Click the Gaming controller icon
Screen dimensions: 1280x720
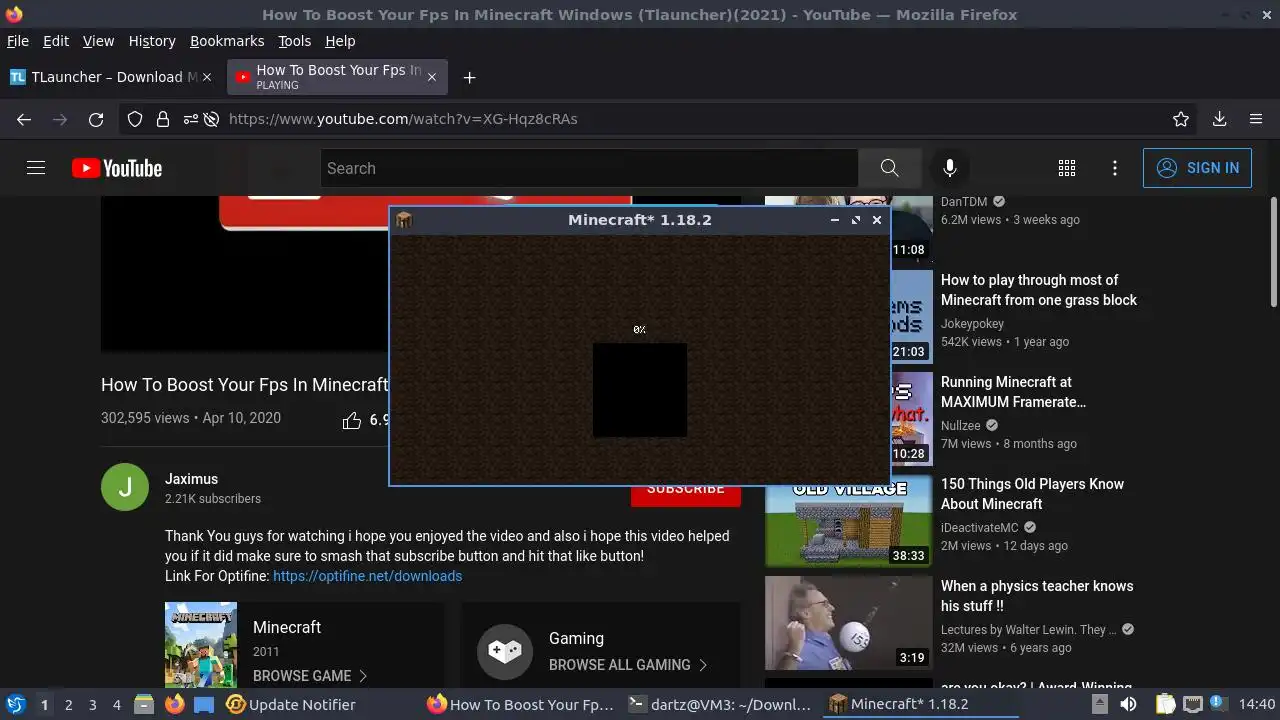click(505, 651)
